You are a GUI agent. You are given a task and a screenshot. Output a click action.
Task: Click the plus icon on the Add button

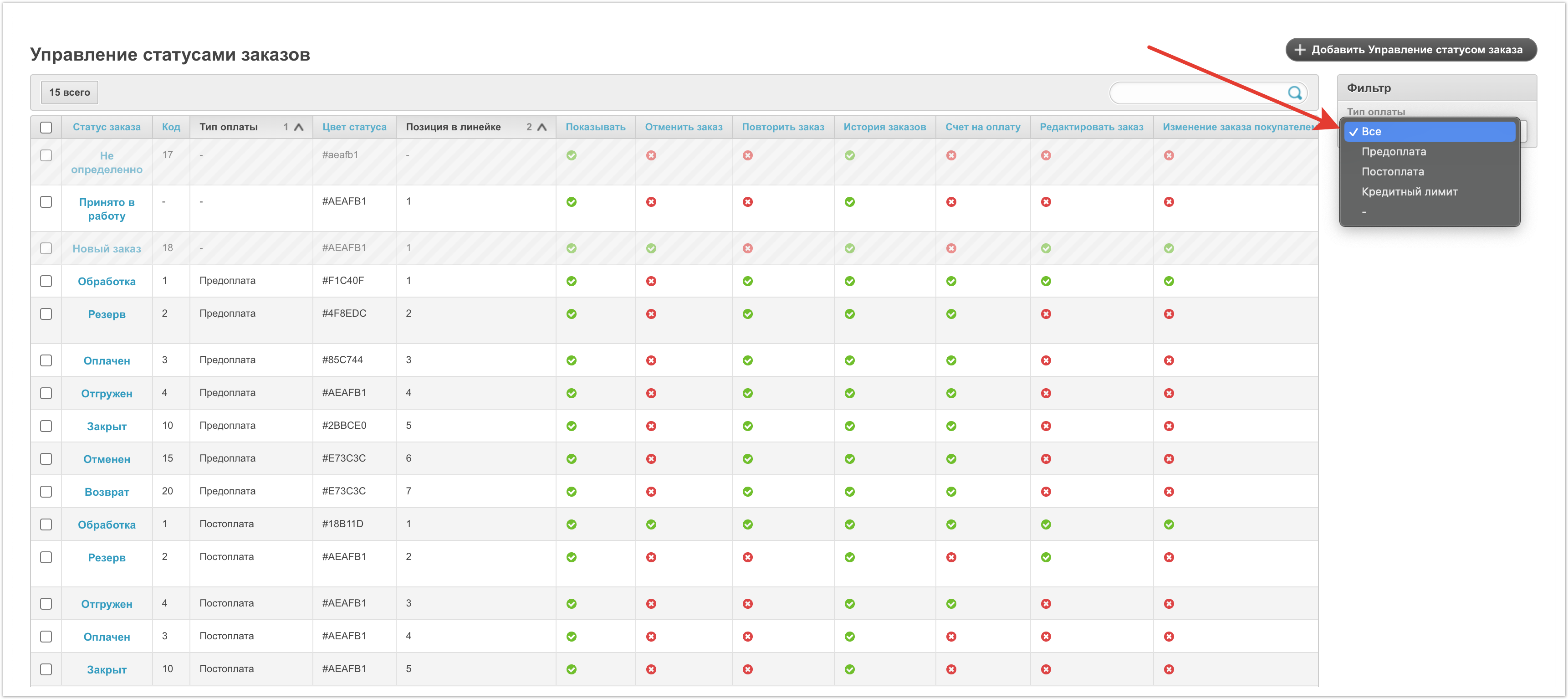pos(1300,50)
